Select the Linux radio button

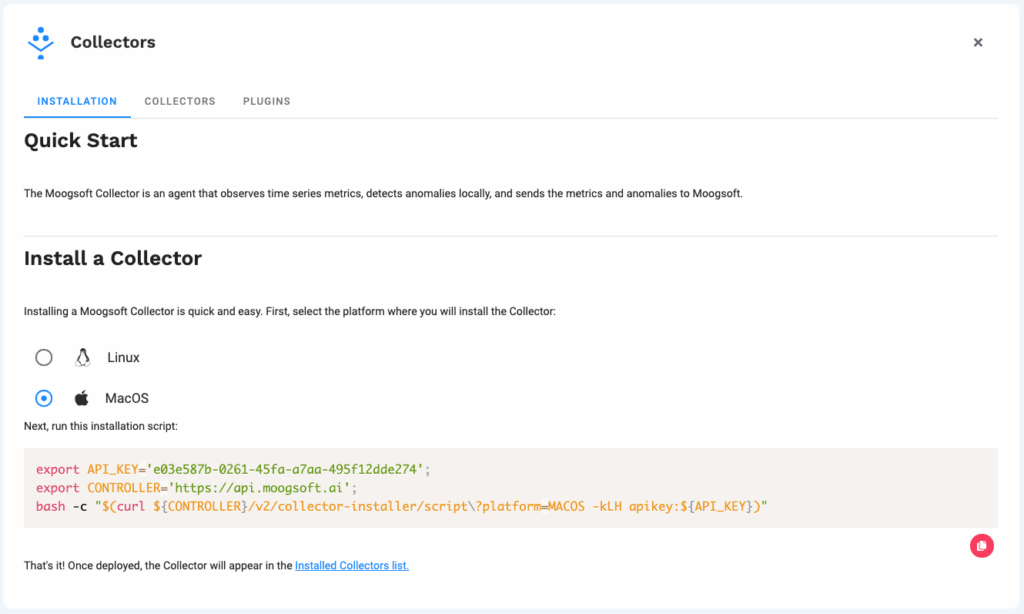(x=44, y=357)
